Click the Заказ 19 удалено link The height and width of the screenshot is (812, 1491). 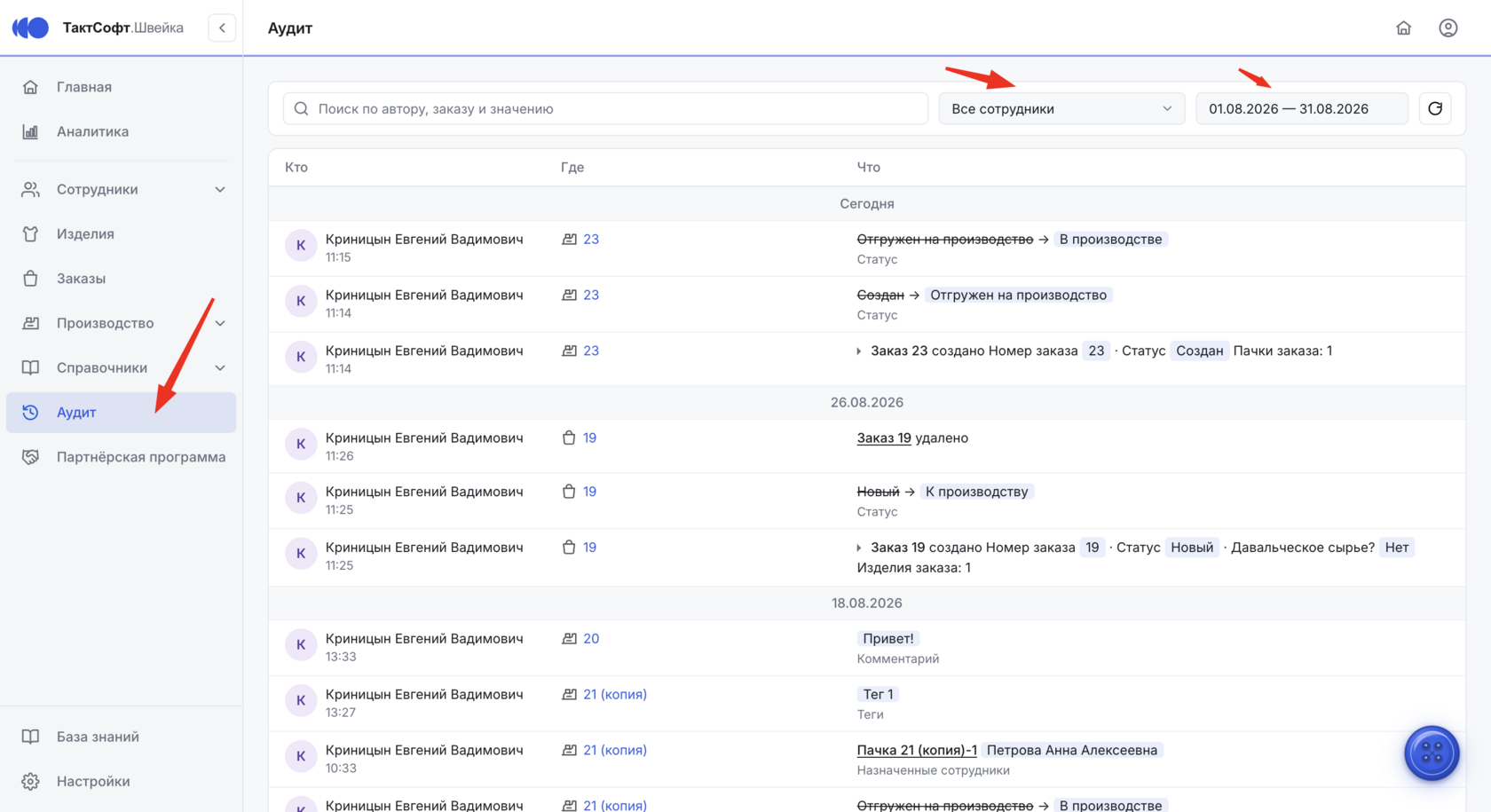click(884, 438)
